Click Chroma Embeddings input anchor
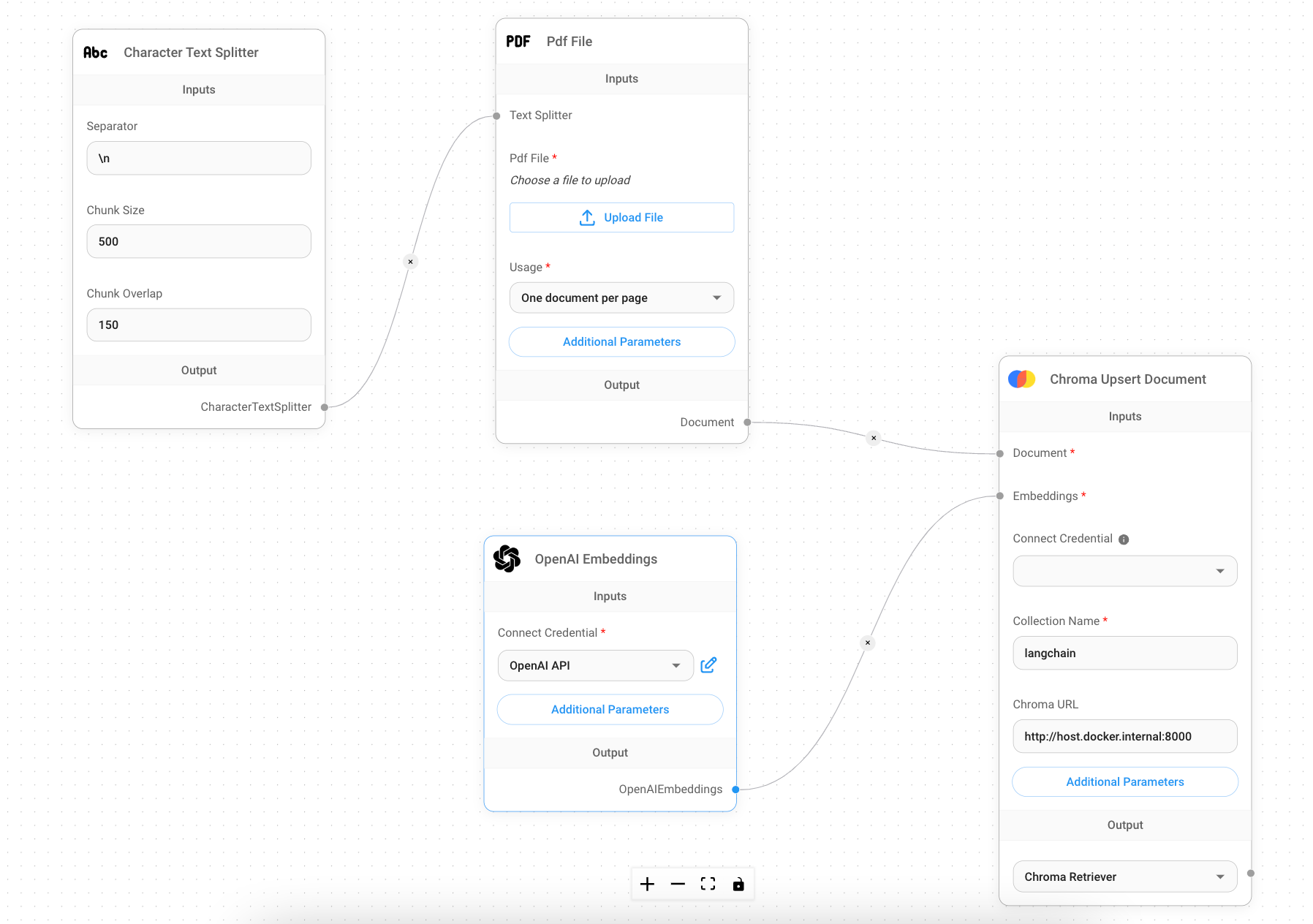This screenshot has height=924, width=1313. [1000, 496]
